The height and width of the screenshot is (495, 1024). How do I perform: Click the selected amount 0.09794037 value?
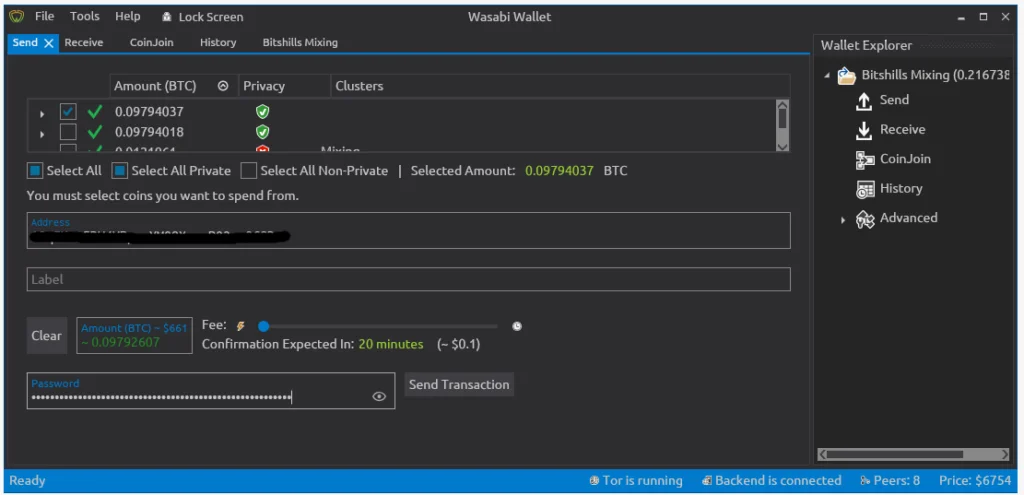[x=560, y=171]
